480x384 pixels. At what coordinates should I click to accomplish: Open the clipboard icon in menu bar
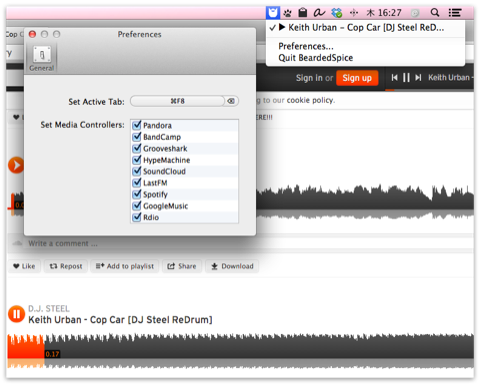click(303, 13)
